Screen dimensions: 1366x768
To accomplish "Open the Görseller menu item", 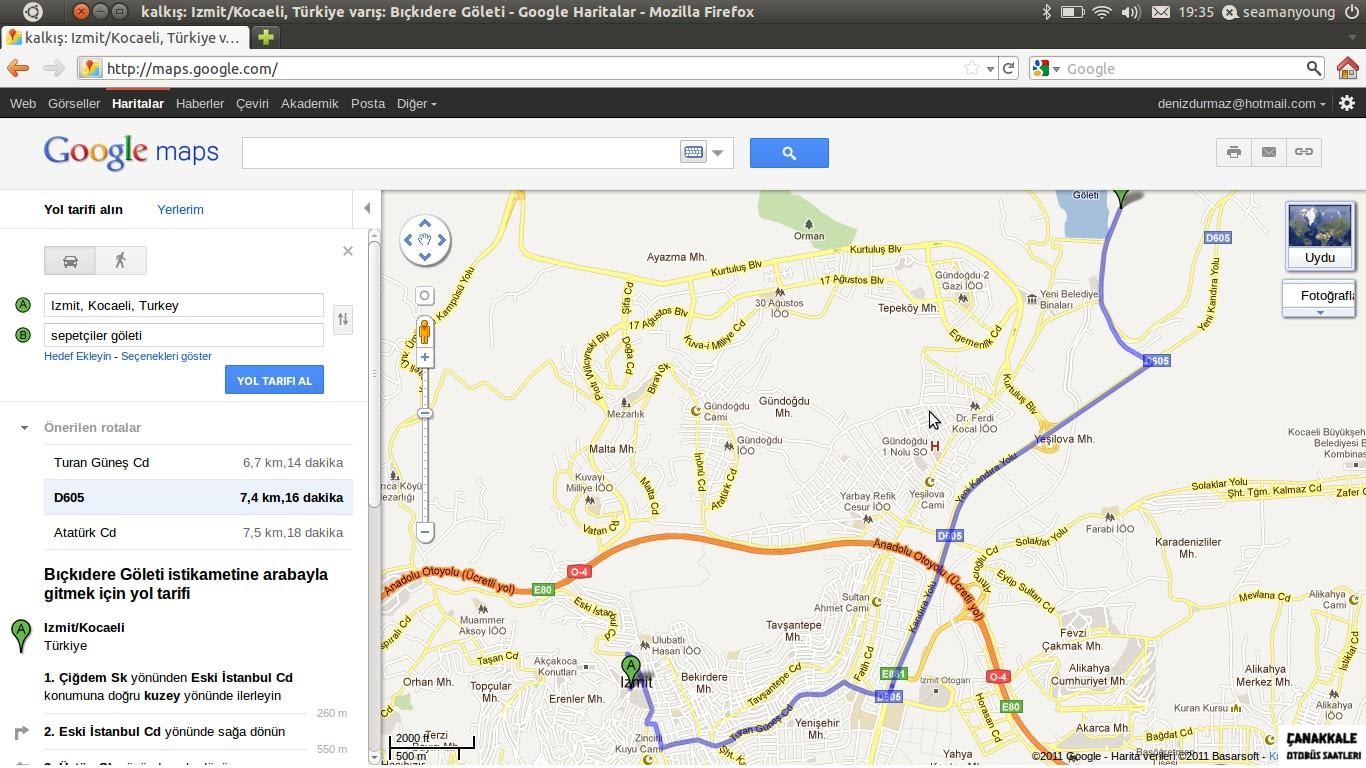I will pos(74,103).
